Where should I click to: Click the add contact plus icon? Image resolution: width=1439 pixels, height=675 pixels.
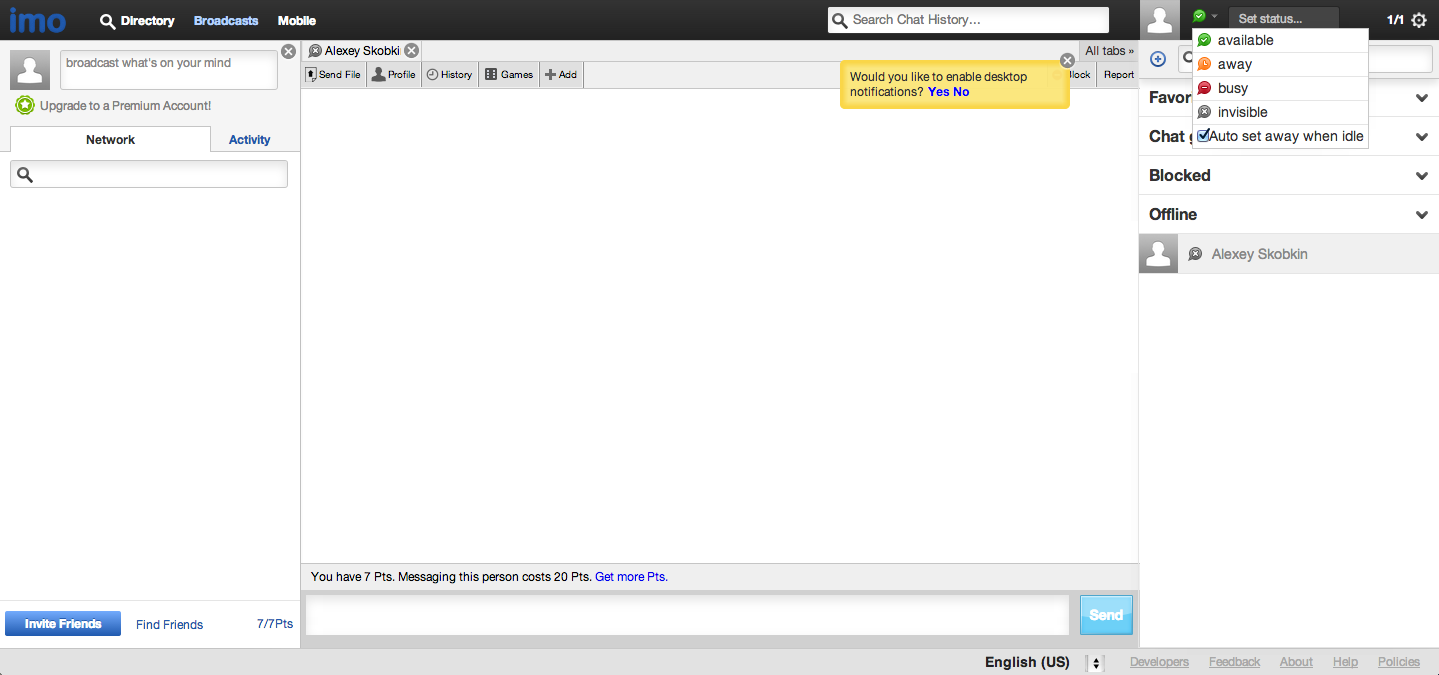coord(1158,59)
